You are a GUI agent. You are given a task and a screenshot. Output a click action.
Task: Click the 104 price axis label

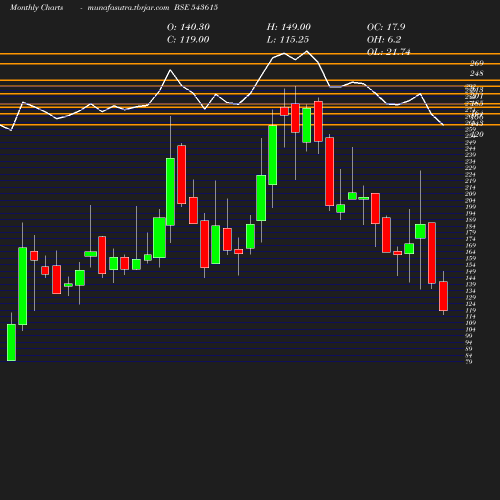[x=470, y=330]
